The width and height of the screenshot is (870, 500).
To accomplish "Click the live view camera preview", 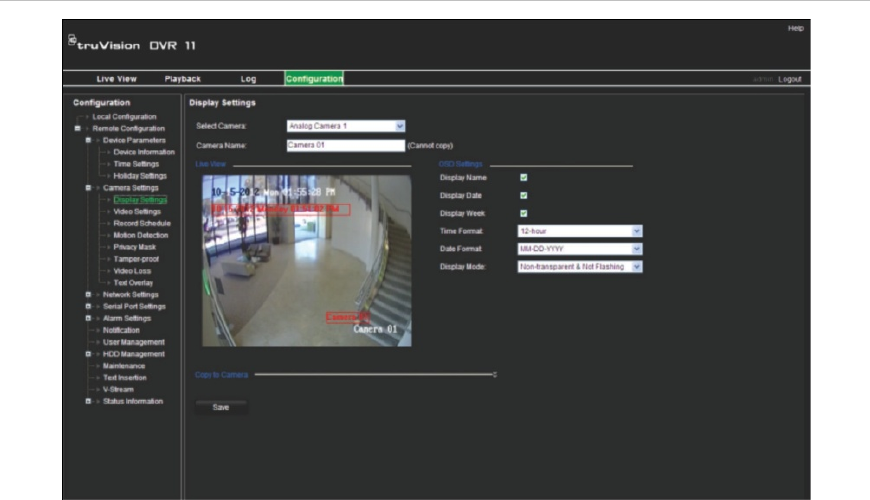I will tap(307, 261).
